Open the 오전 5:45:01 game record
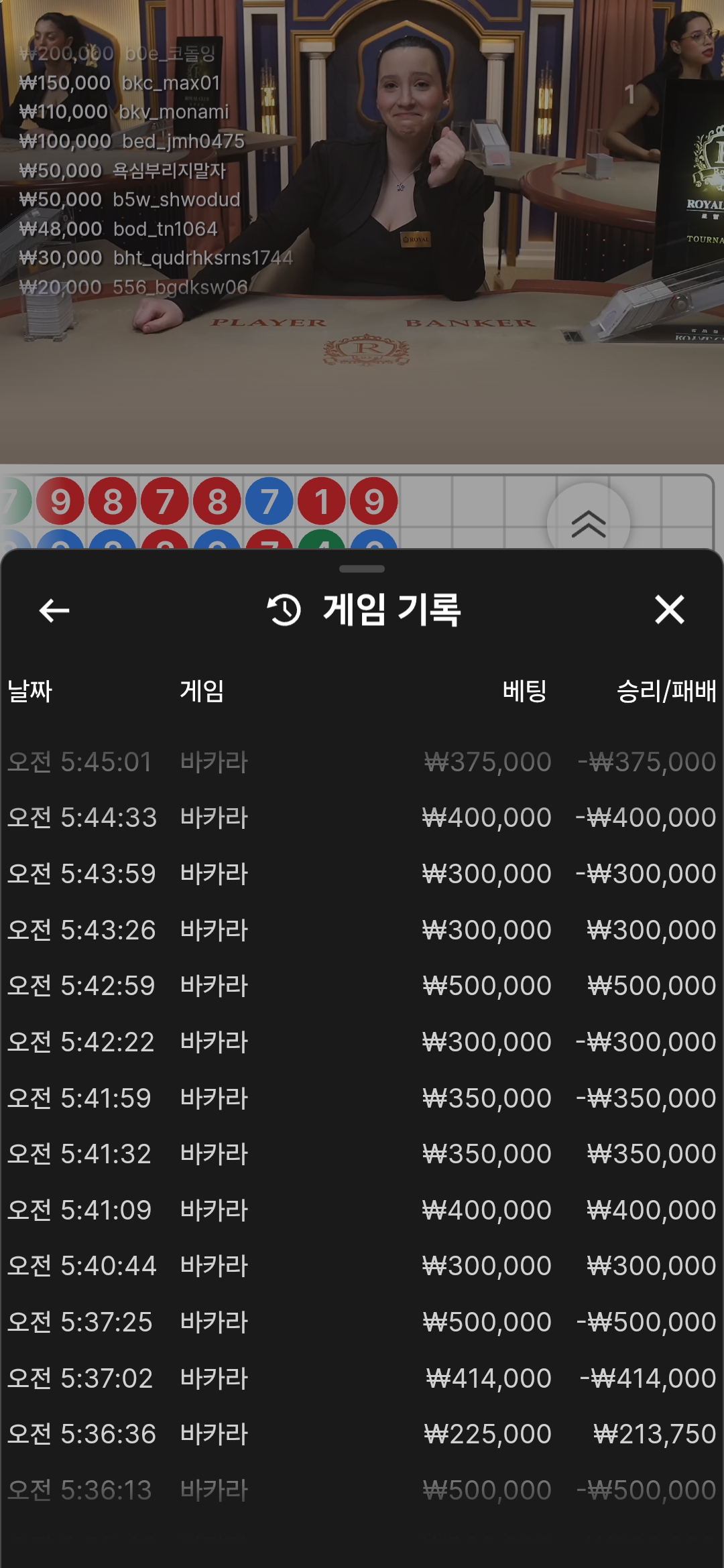The image size is (724, 1568). pyautogui.click(x=362, y=762)
